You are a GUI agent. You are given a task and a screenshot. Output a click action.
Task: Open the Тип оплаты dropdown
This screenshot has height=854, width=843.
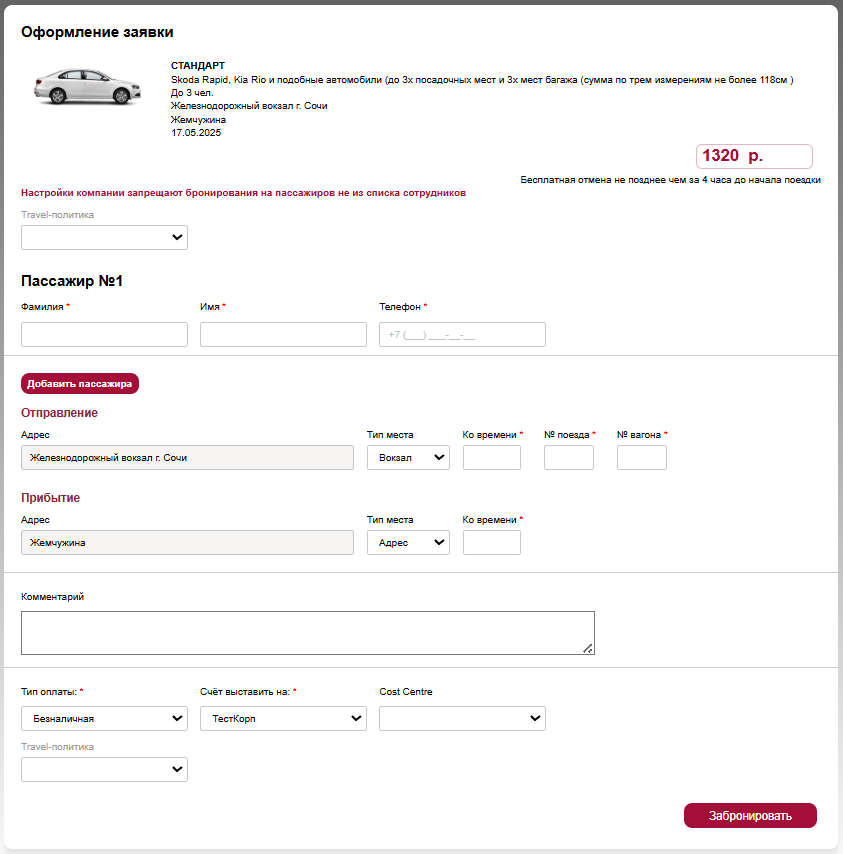pos(105,718)
